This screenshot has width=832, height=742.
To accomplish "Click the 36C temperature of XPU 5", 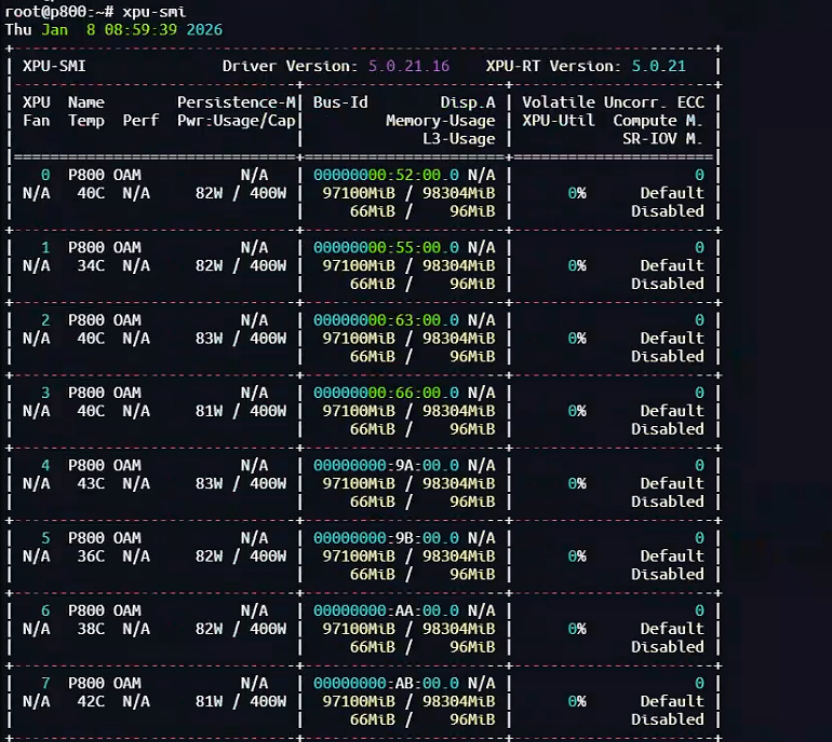I will 91,556.
